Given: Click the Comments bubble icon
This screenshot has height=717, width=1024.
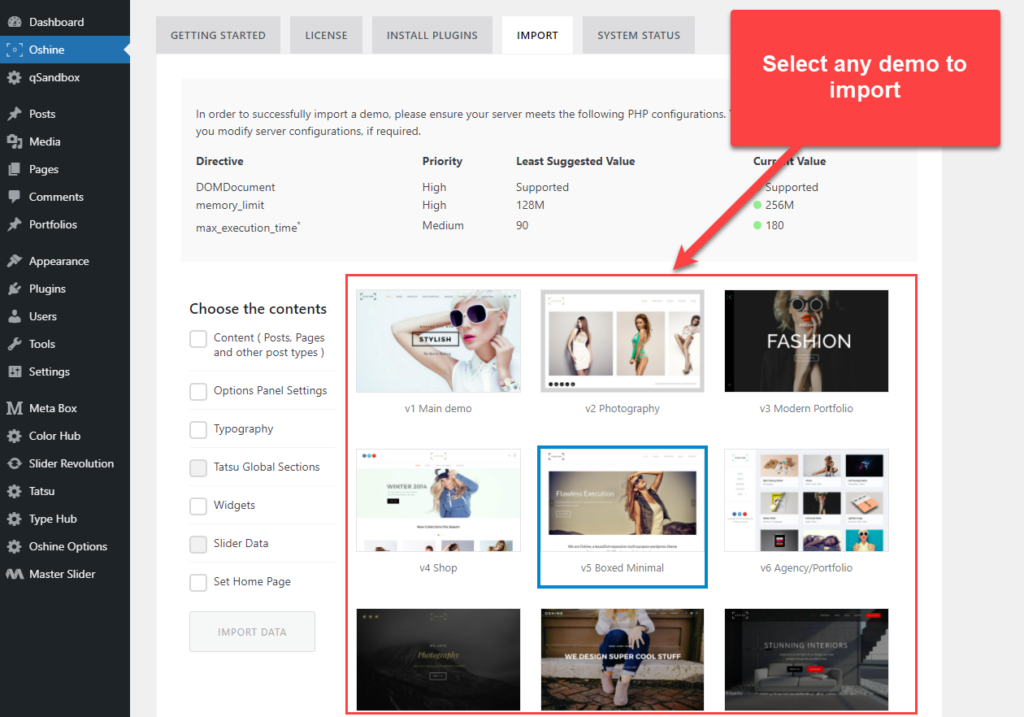Looking at the screenshot, I should 14,197.
